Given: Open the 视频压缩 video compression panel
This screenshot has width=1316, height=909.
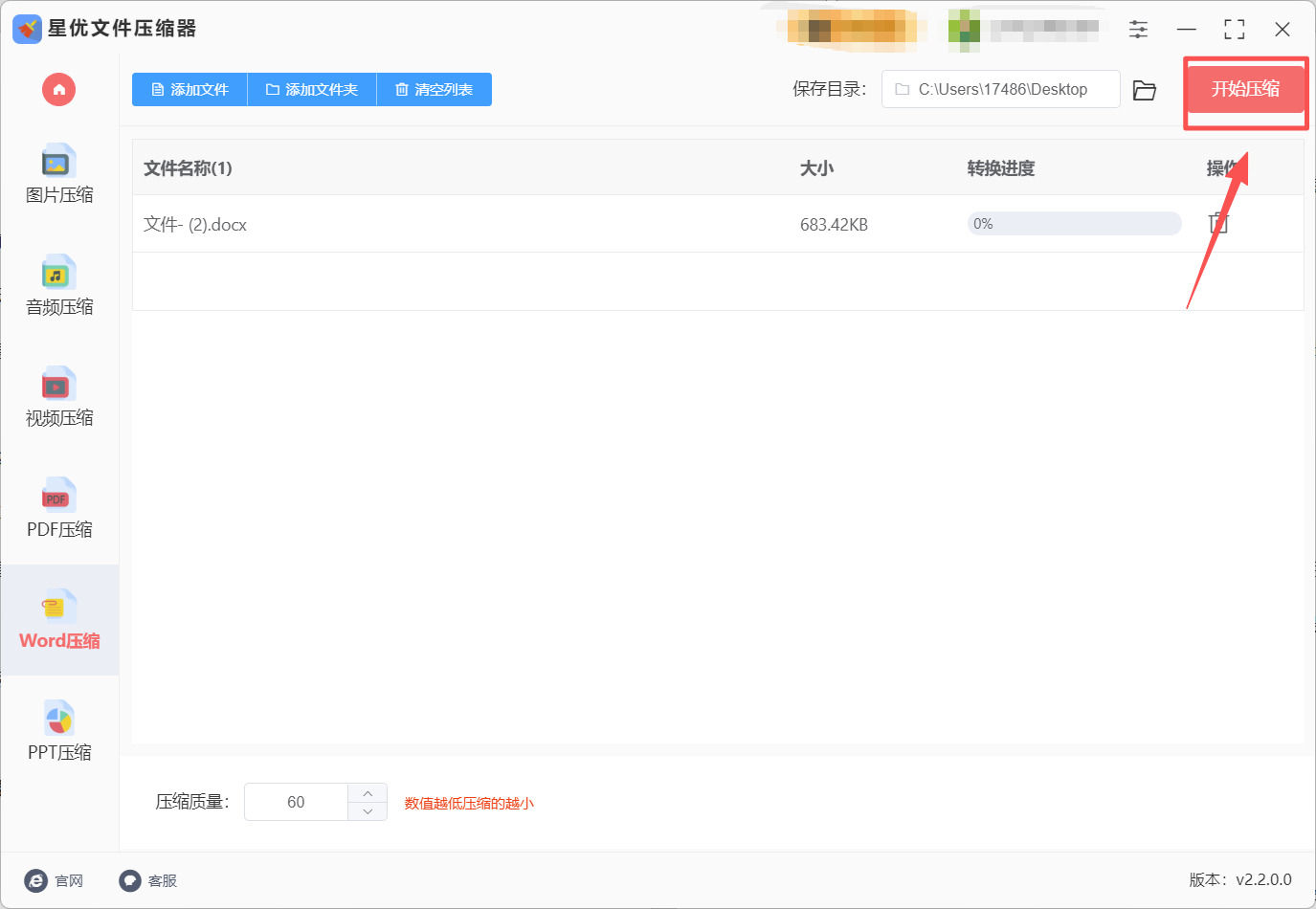Looking at the screenshot, I should [x=57, y=398].
